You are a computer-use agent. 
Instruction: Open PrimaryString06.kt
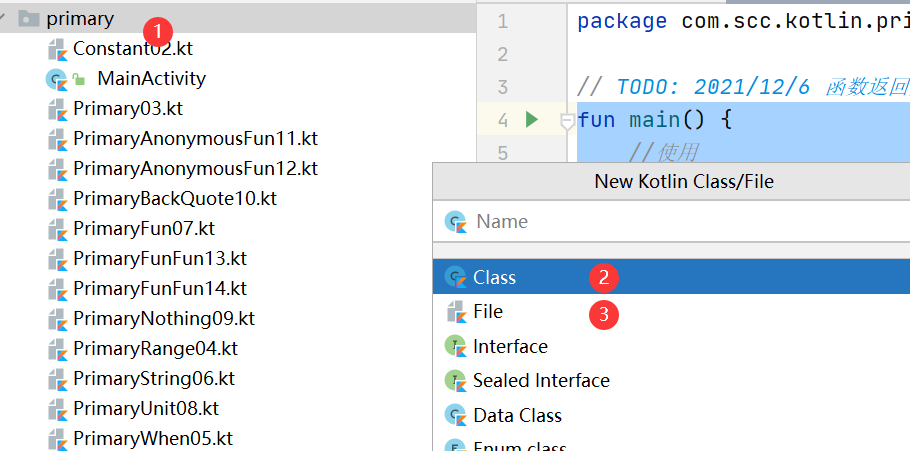[x=154, y=378]
